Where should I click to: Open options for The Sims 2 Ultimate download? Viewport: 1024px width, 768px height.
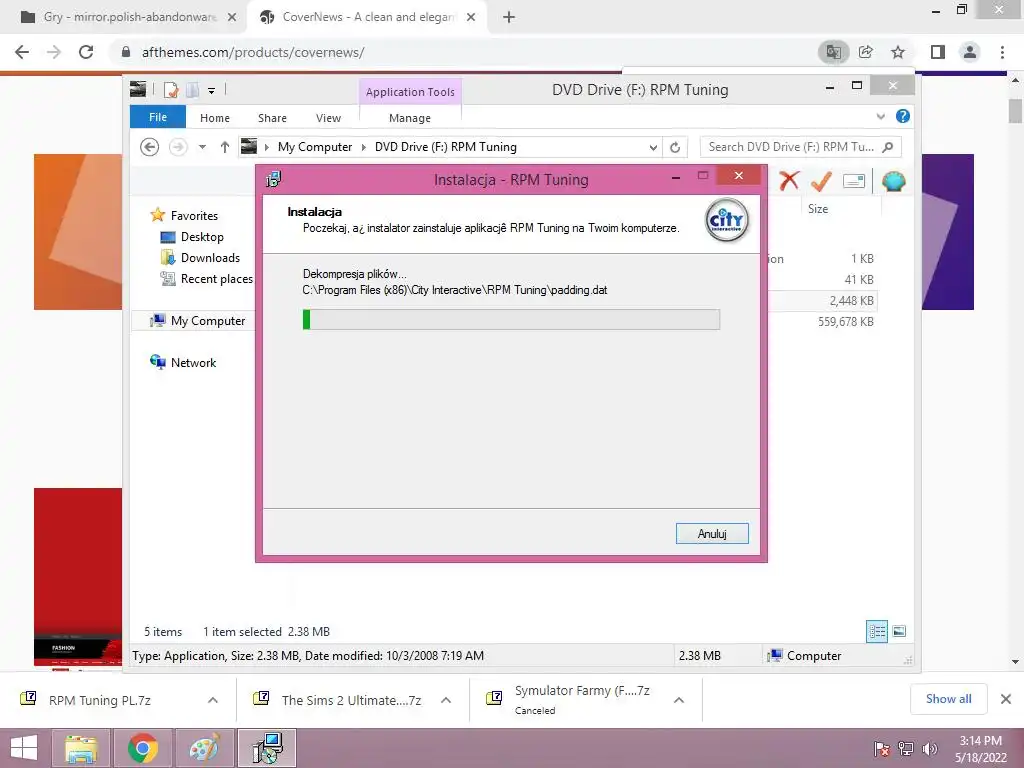pos(446,700)
